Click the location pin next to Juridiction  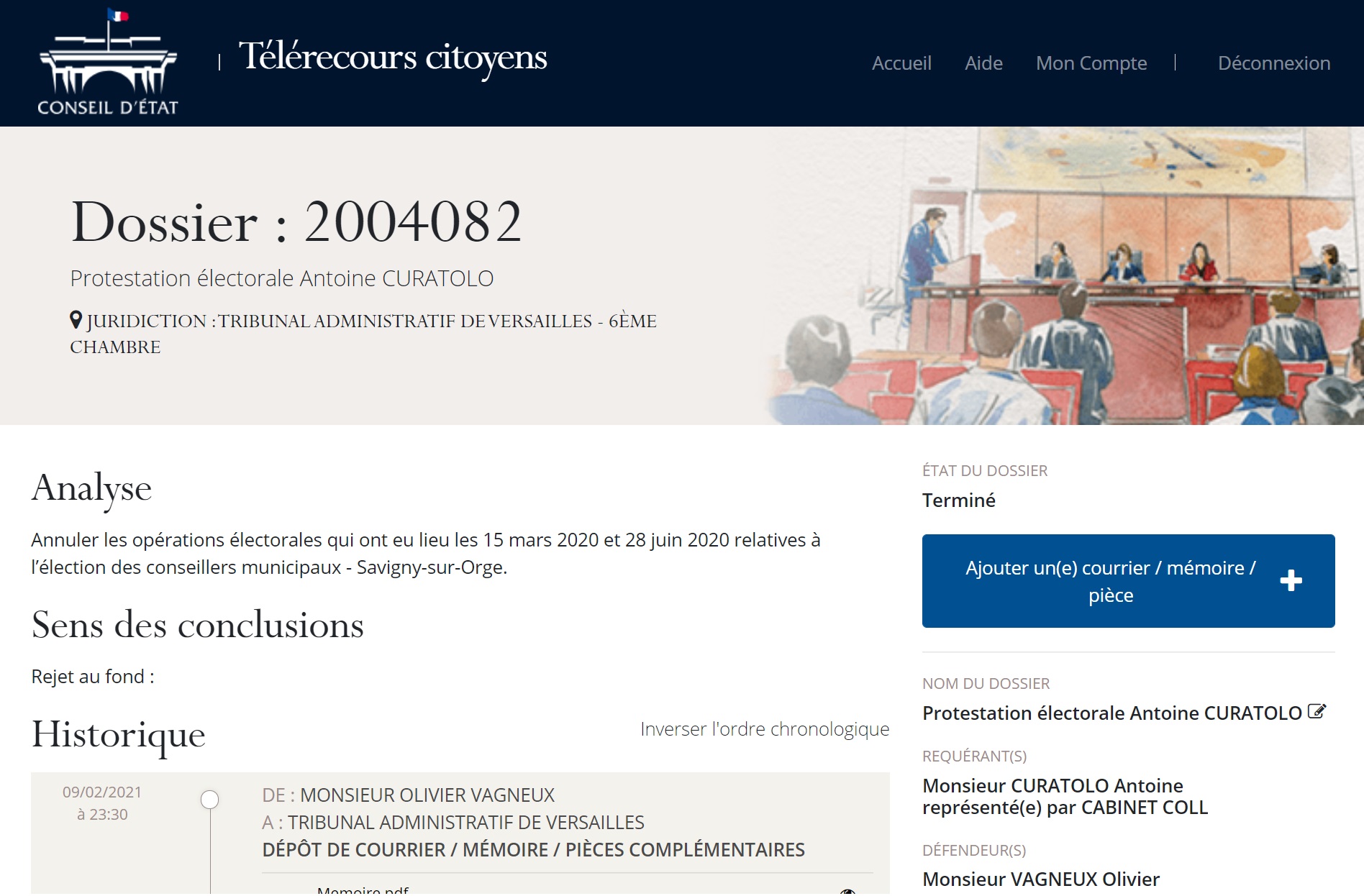point(76,320)
